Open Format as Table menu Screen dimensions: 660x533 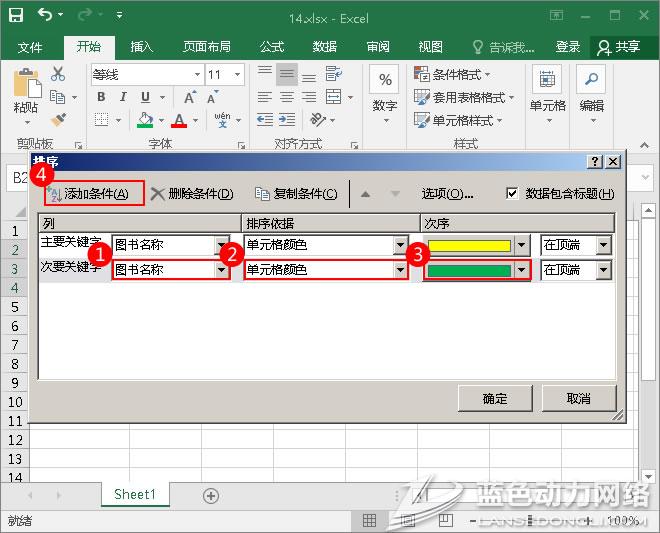tap(464, 98)
